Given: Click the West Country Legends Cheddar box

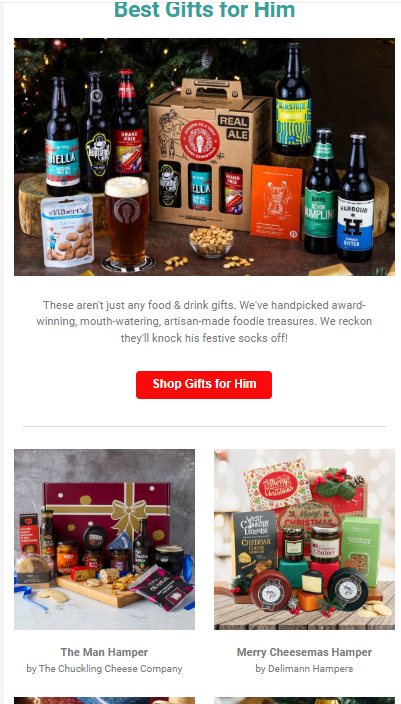Looking at the screenshot, I should click(x=254, y=543).
